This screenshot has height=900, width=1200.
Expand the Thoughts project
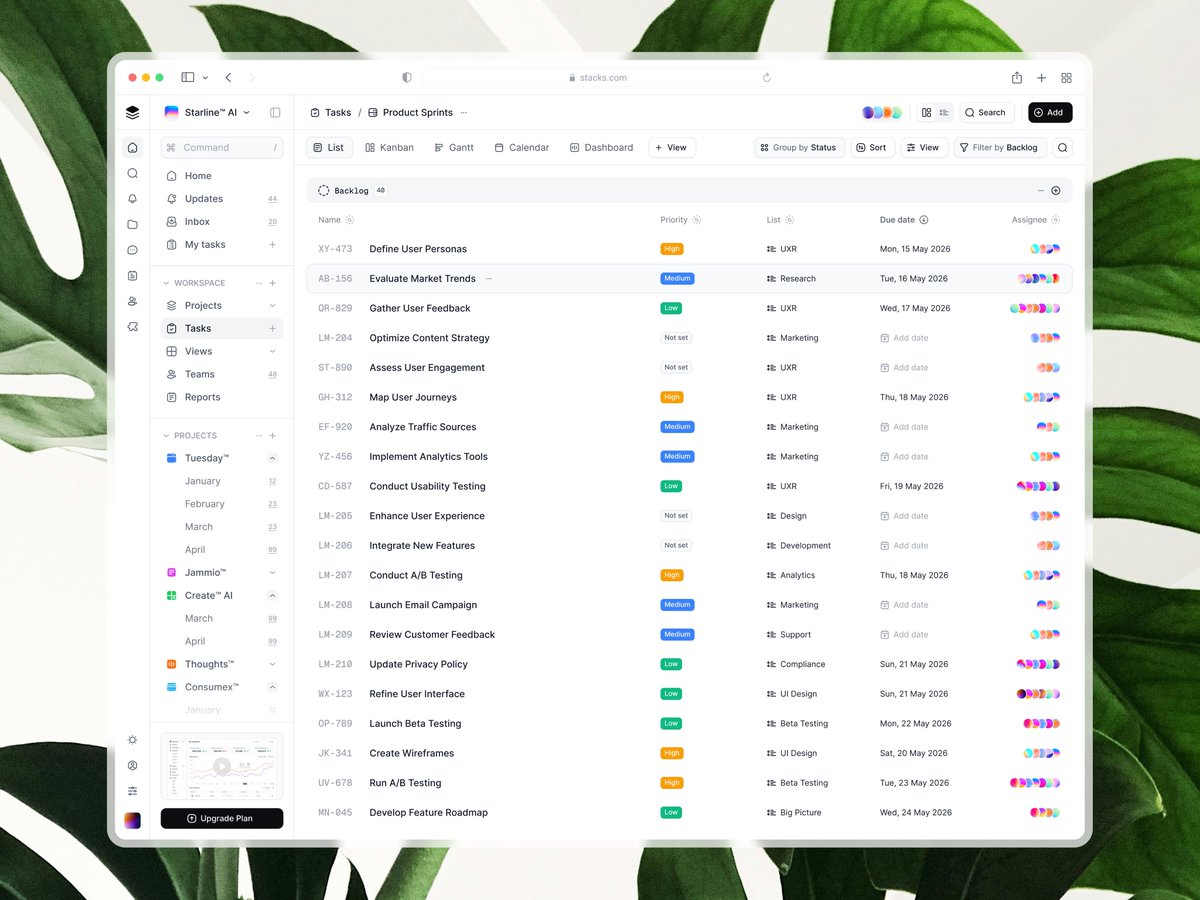272,664
